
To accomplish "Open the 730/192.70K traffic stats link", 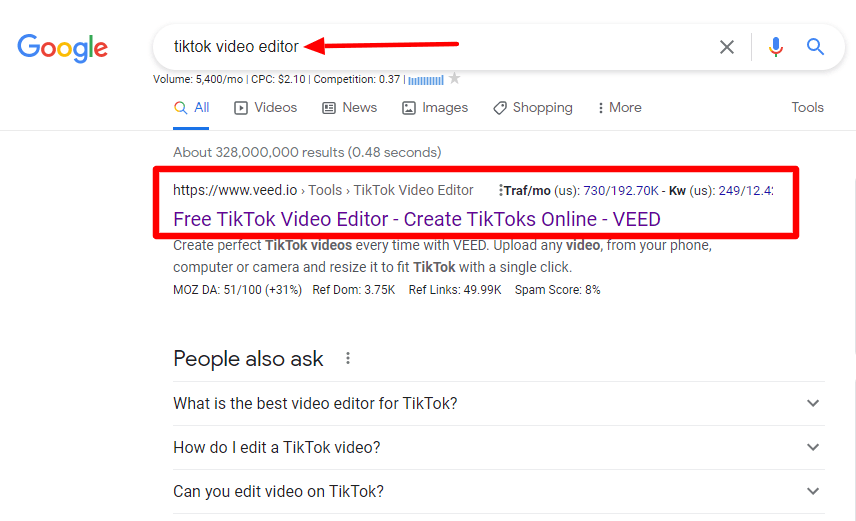I will 621,191.
